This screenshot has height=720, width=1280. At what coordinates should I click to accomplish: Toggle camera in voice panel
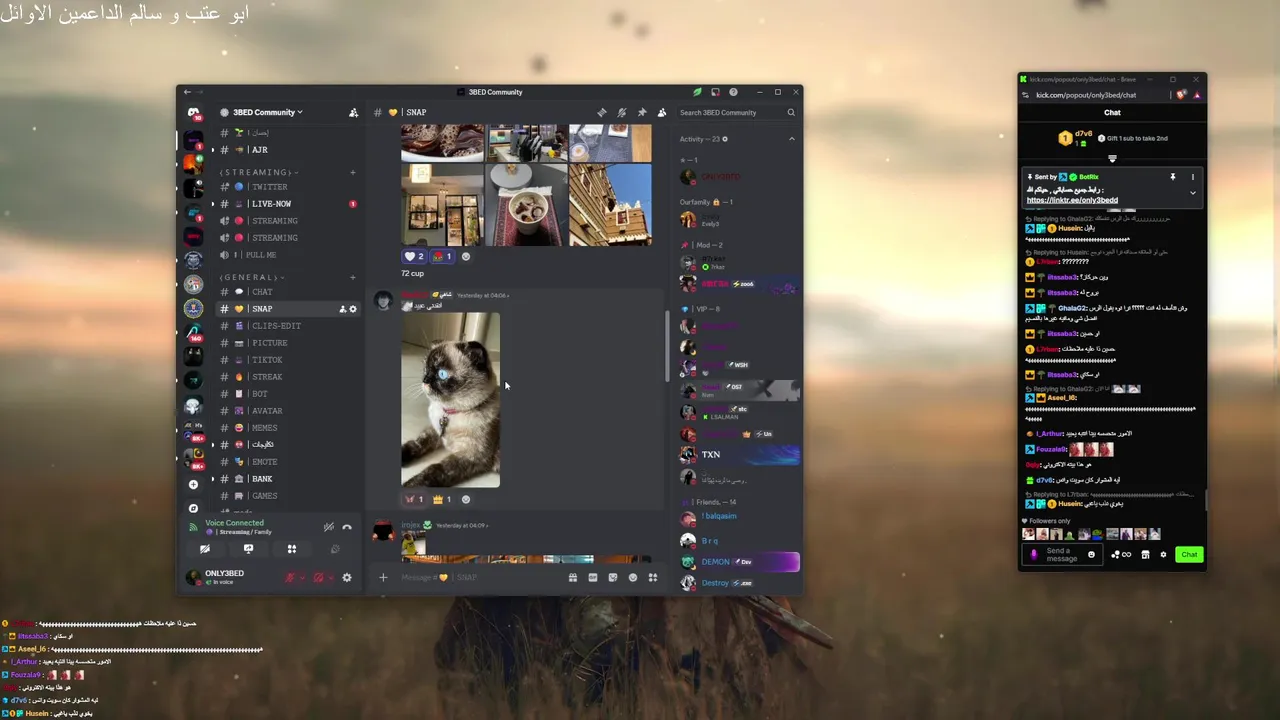click(205, 548)
